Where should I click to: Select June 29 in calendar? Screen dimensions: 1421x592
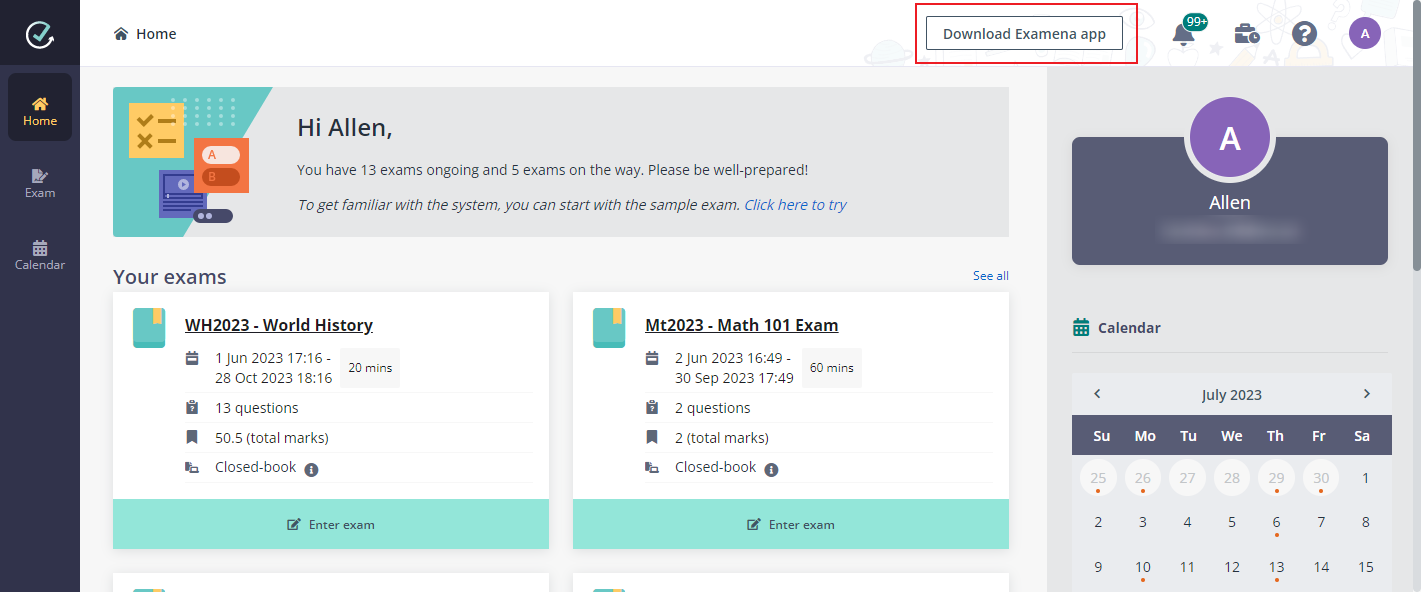(1277, 478)
